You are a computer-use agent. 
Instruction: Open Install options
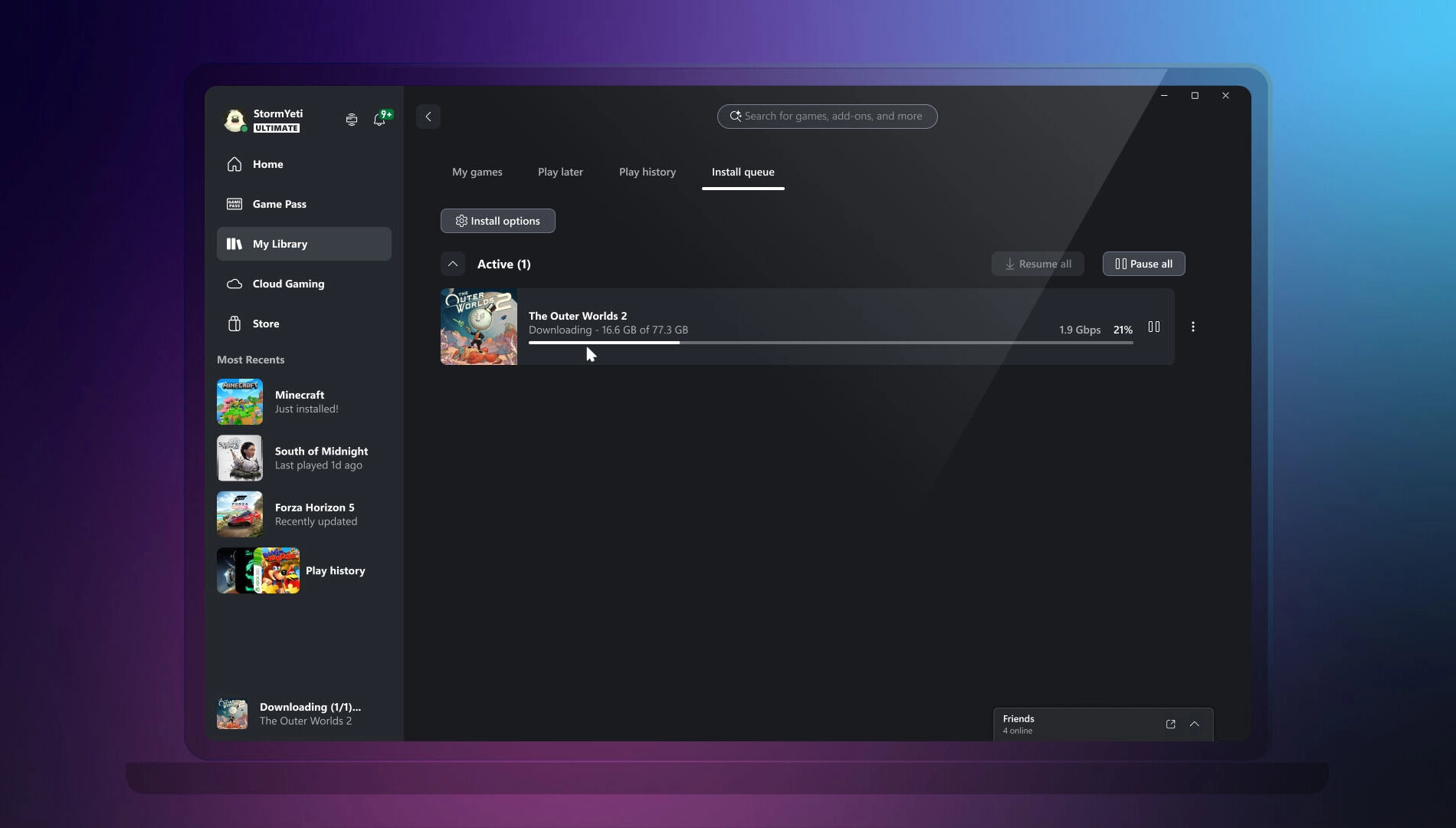tap(497, 220)
